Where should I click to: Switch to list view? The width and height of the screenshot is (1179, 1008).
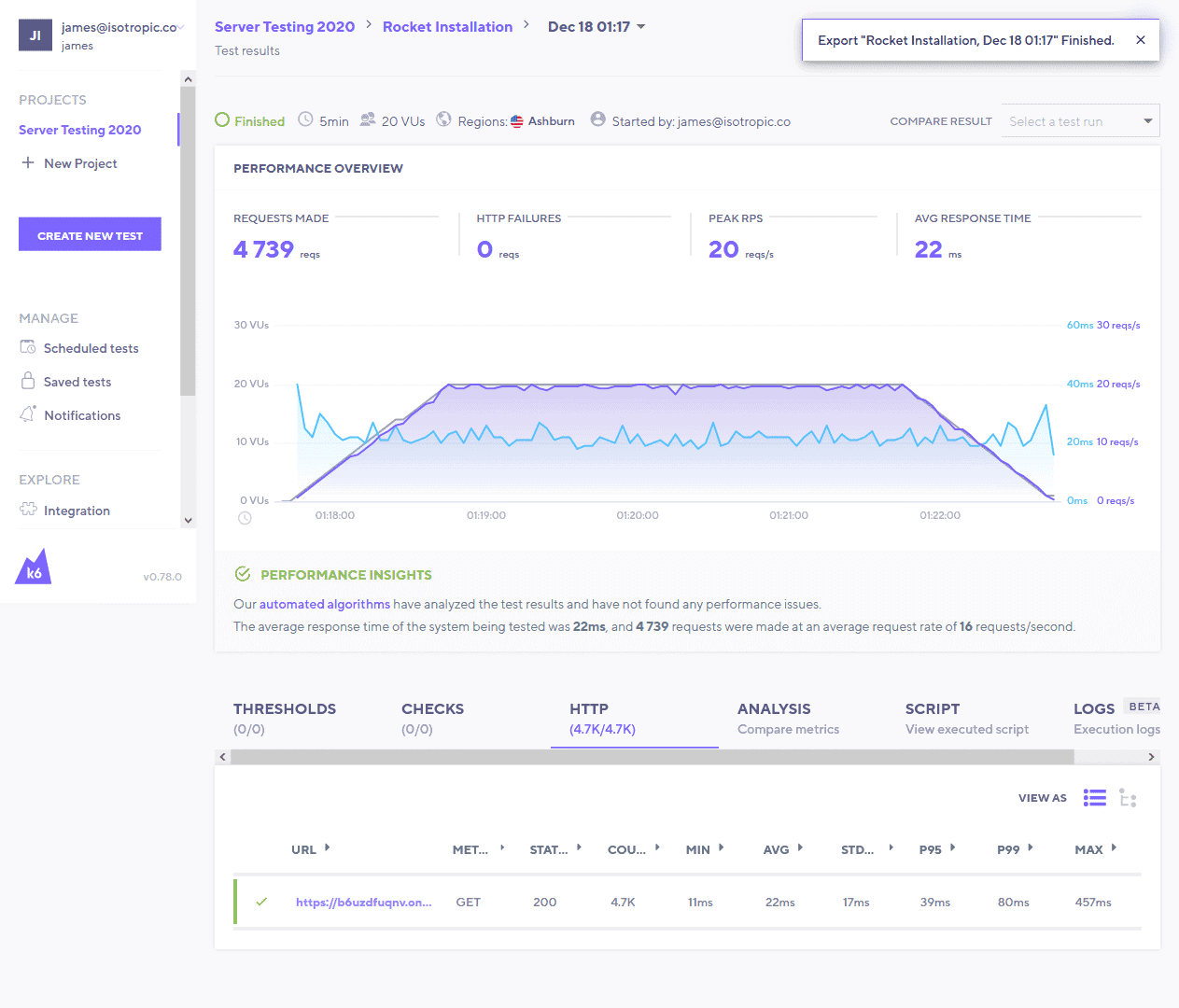pyautogui.click(x=1095, y=798)
